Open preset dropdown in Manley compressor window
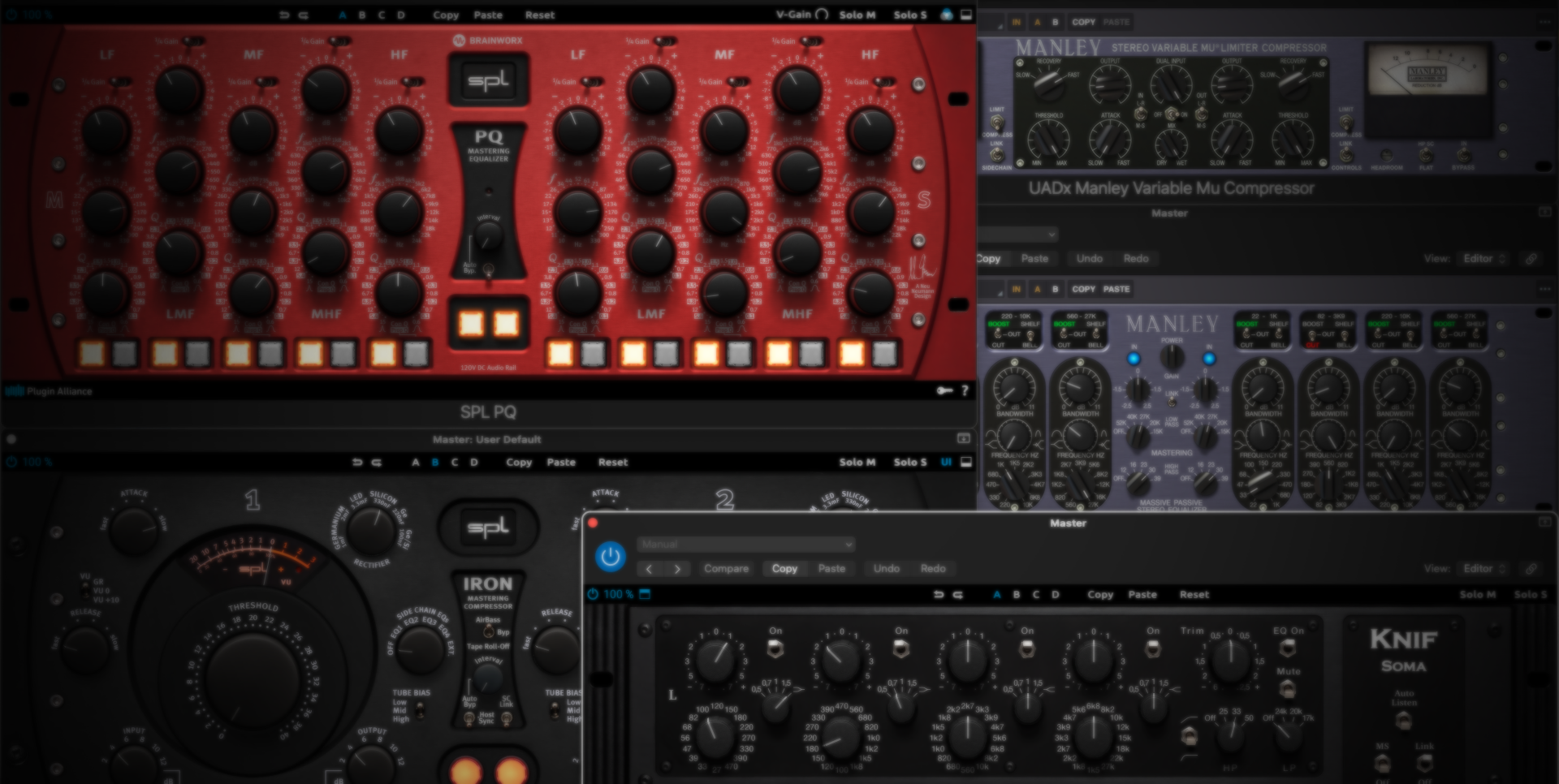This screenshot has width=1559, height=784. [1017, 234]
